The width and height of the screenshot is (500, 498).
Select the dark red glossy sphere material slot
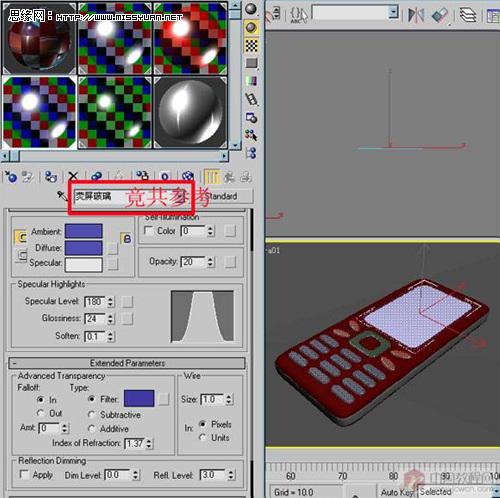39,38
